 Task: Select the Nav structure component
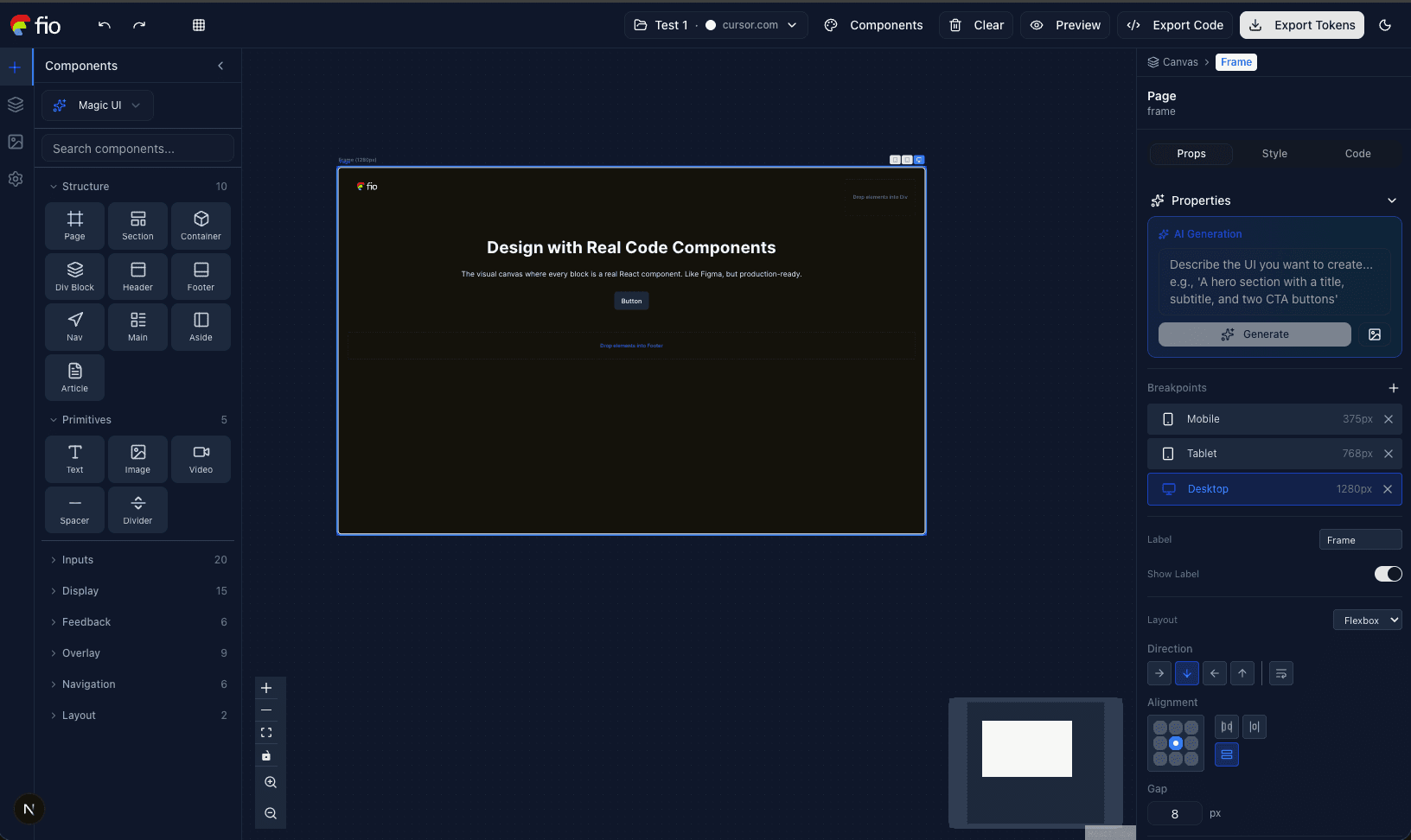(75, 327)
